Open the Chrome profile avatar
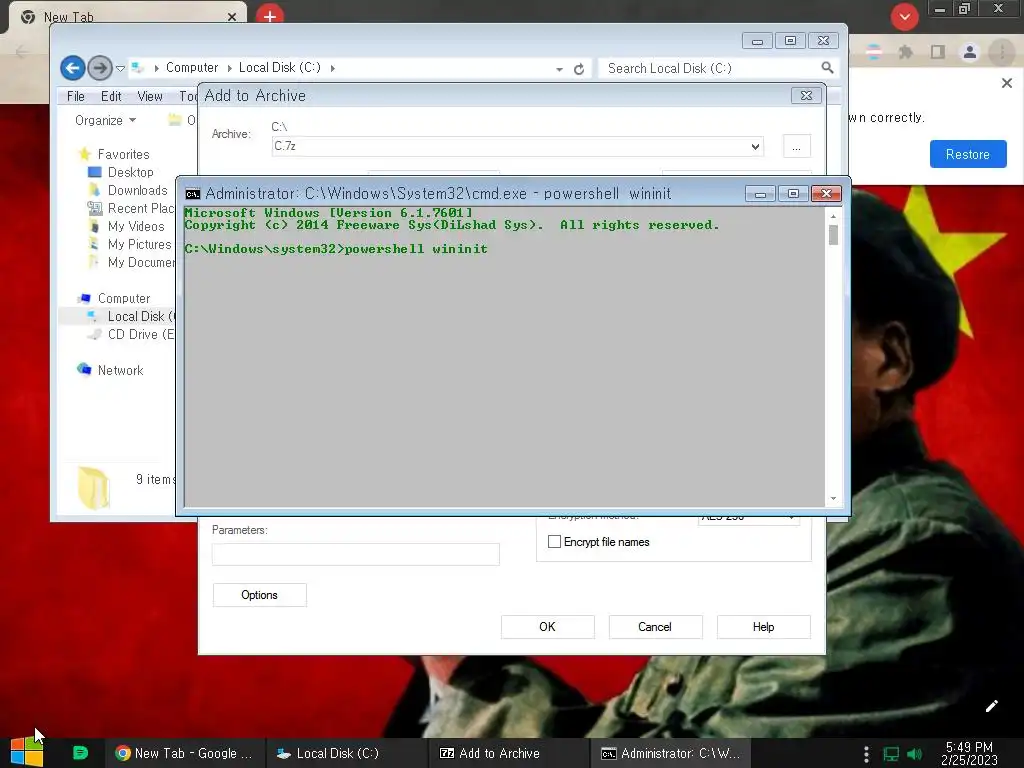Screen dimensions: 1024x768 970,52
